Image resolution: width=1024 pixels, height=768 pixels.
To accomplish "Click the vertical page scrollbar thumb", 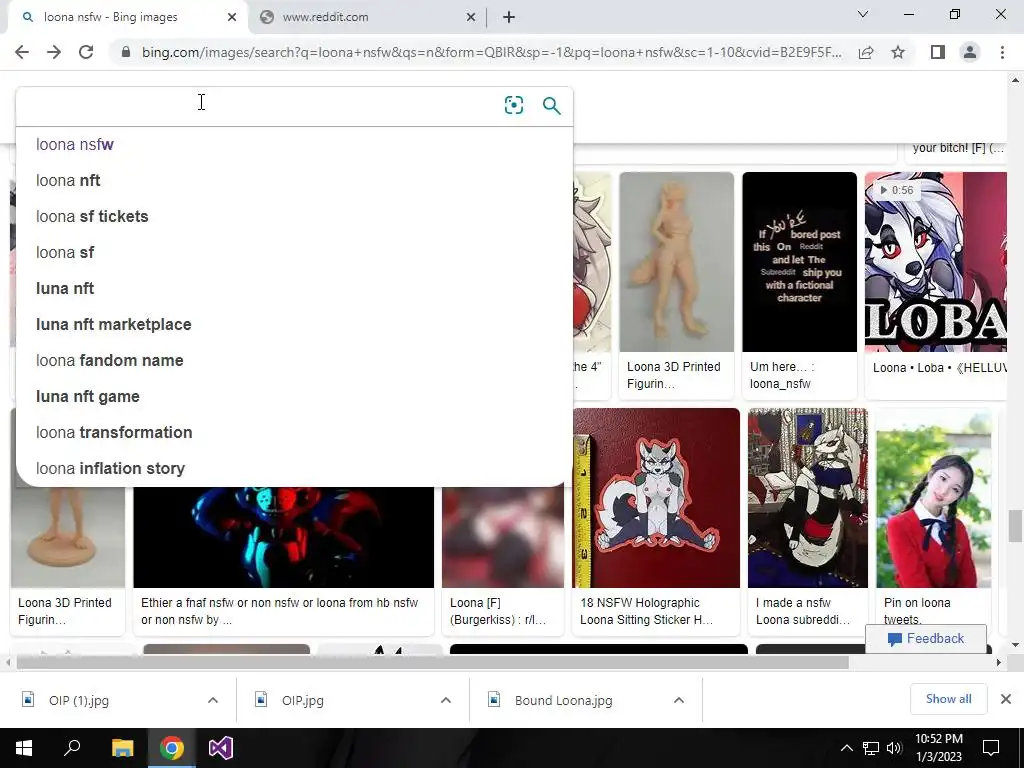I will click(x=1015, y=526).
